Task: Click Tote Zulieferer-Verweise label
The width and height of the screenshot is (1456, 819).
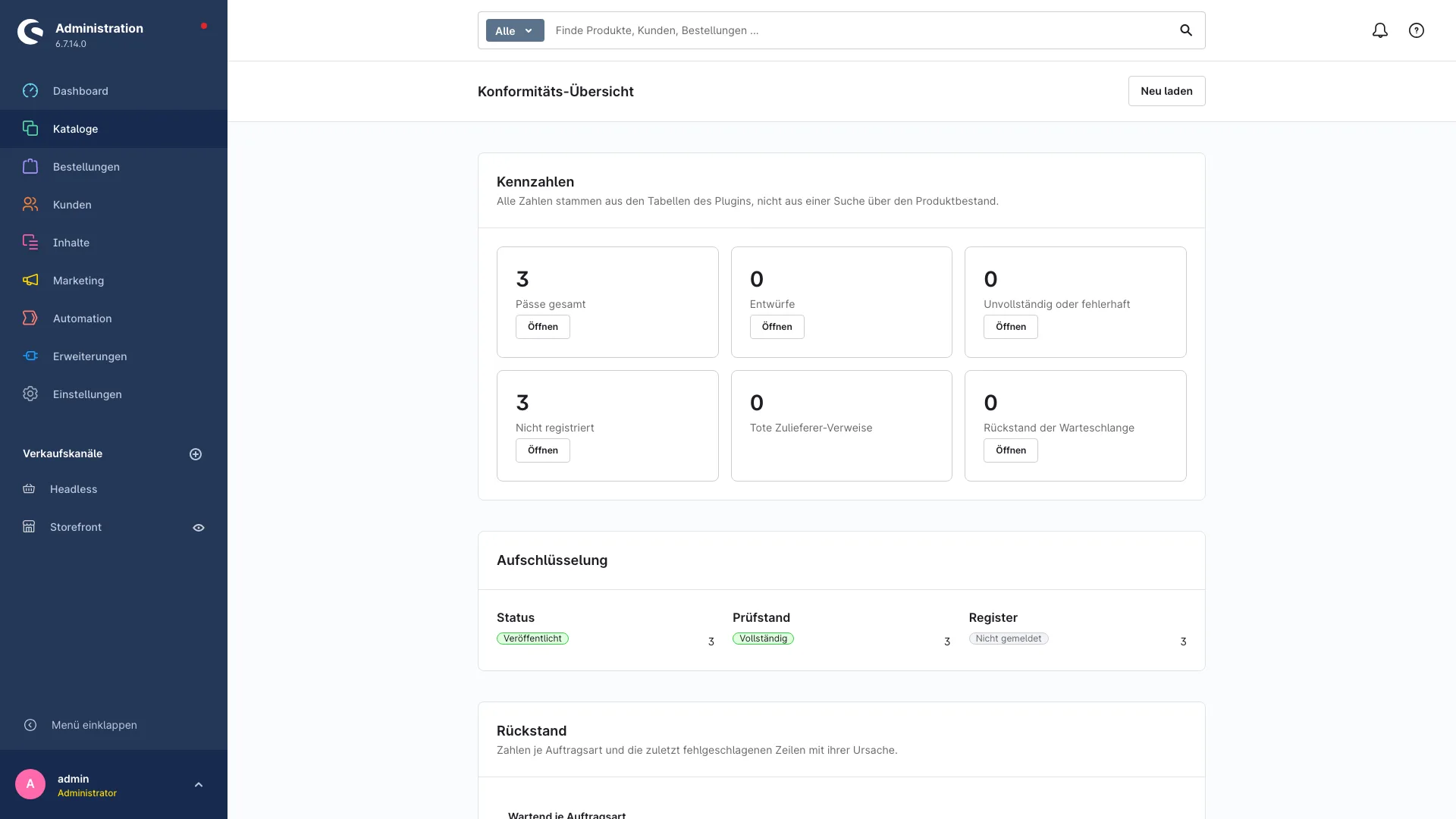Action: click(x=811, y=428)
